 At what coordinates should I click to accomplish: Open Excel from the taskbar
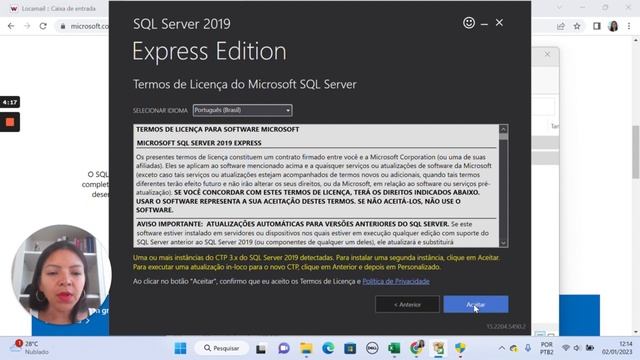[394, 348]
